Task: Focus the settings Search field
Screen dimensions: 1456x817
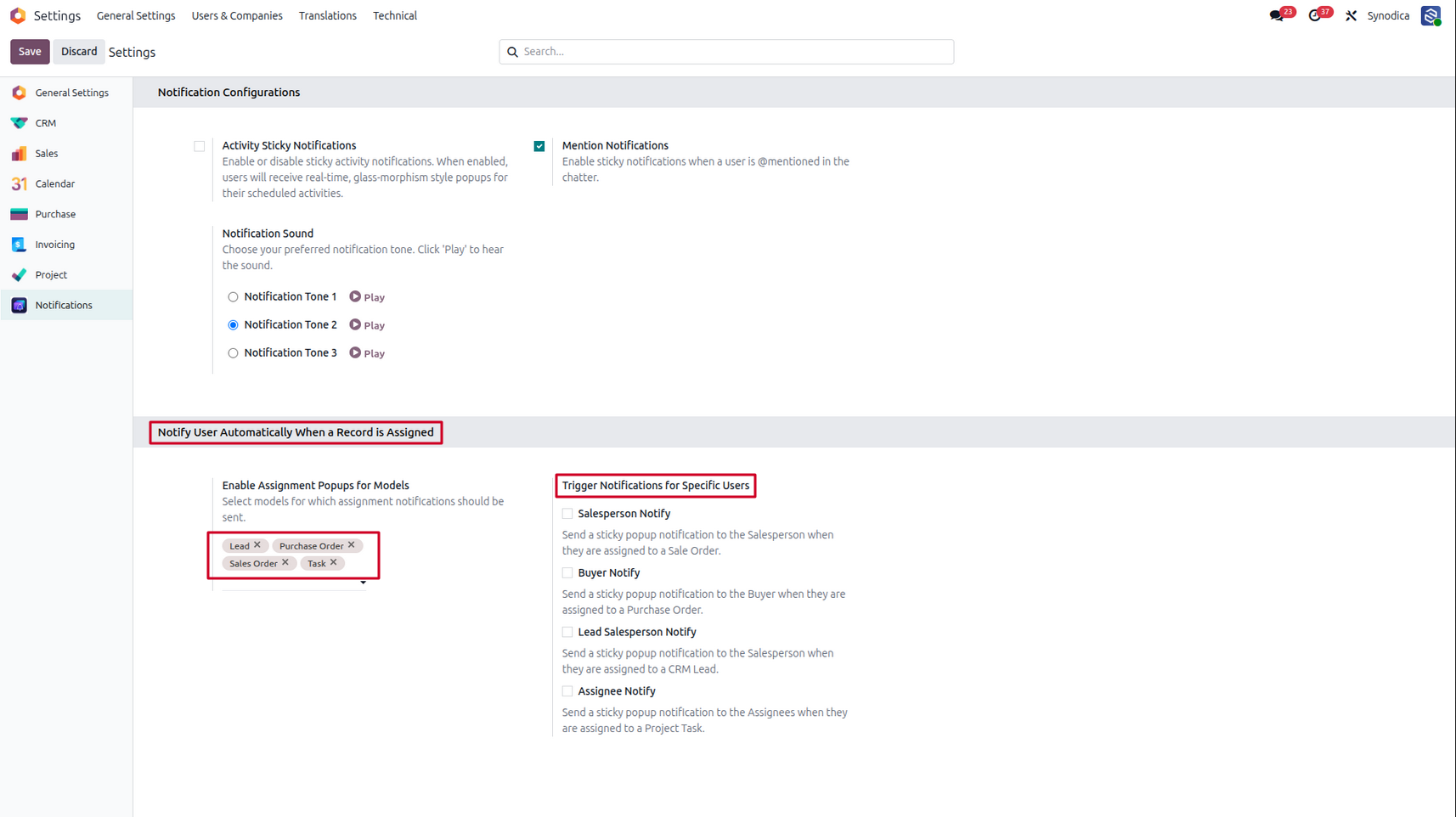Action: [726, 52]
